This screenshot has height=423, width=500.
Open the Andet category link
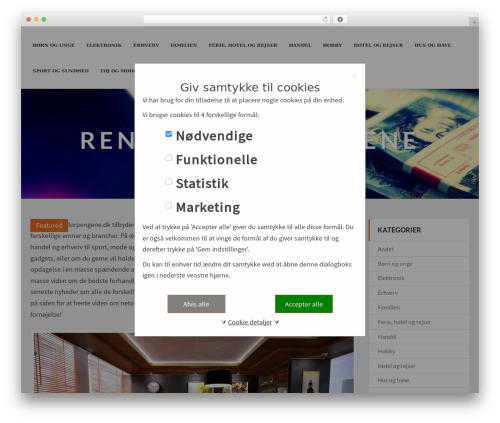point(385,249)
